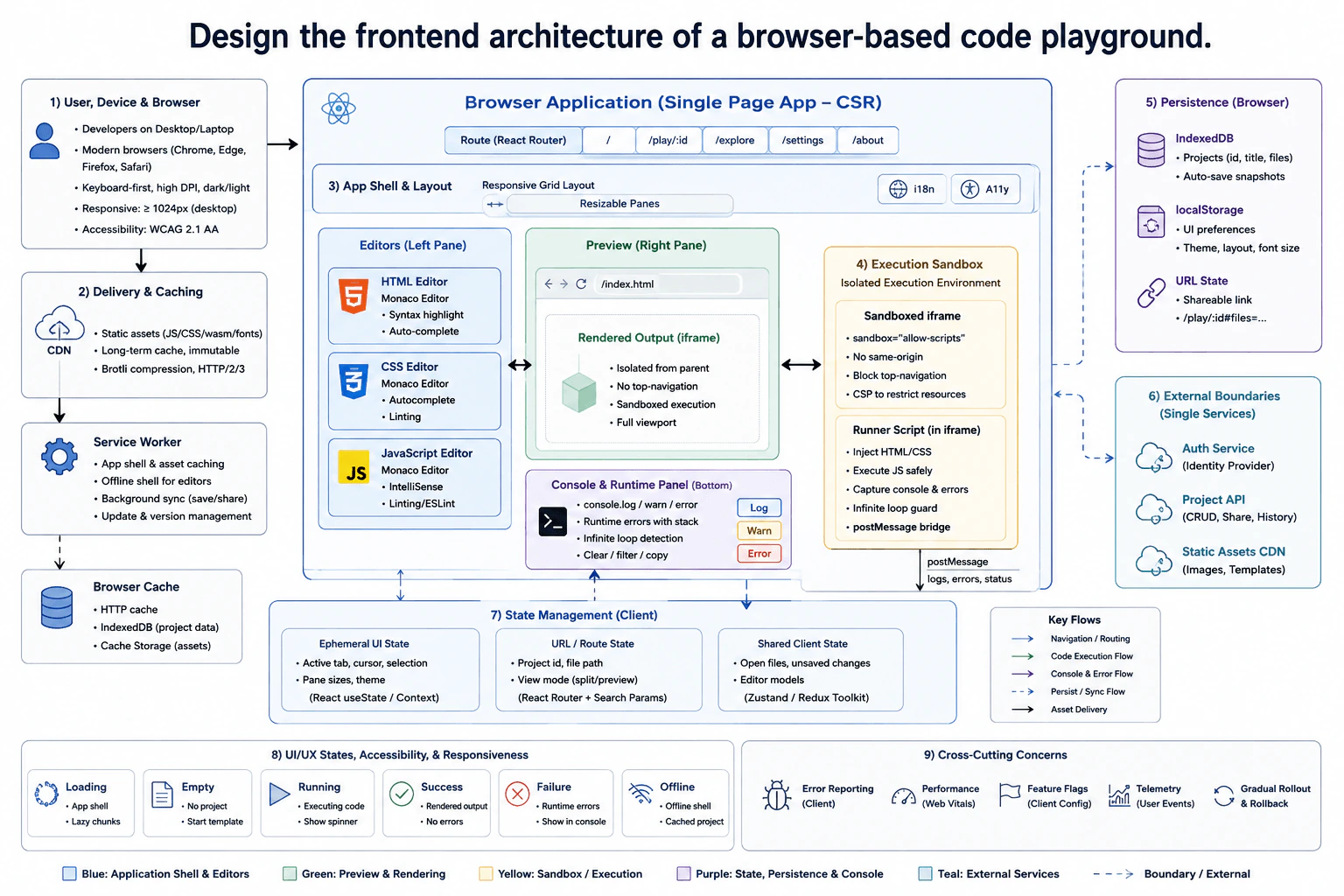The image size is (1344, 896).
Task: Click the Shared Client State box
Action: [810, 669]
